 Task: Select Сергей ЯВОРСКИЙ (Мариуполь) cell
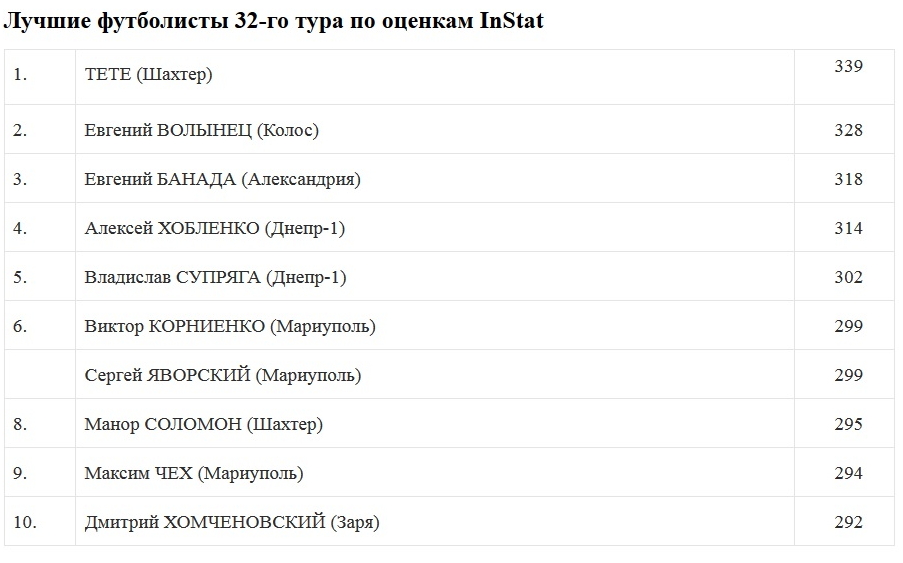coord(223,376)
